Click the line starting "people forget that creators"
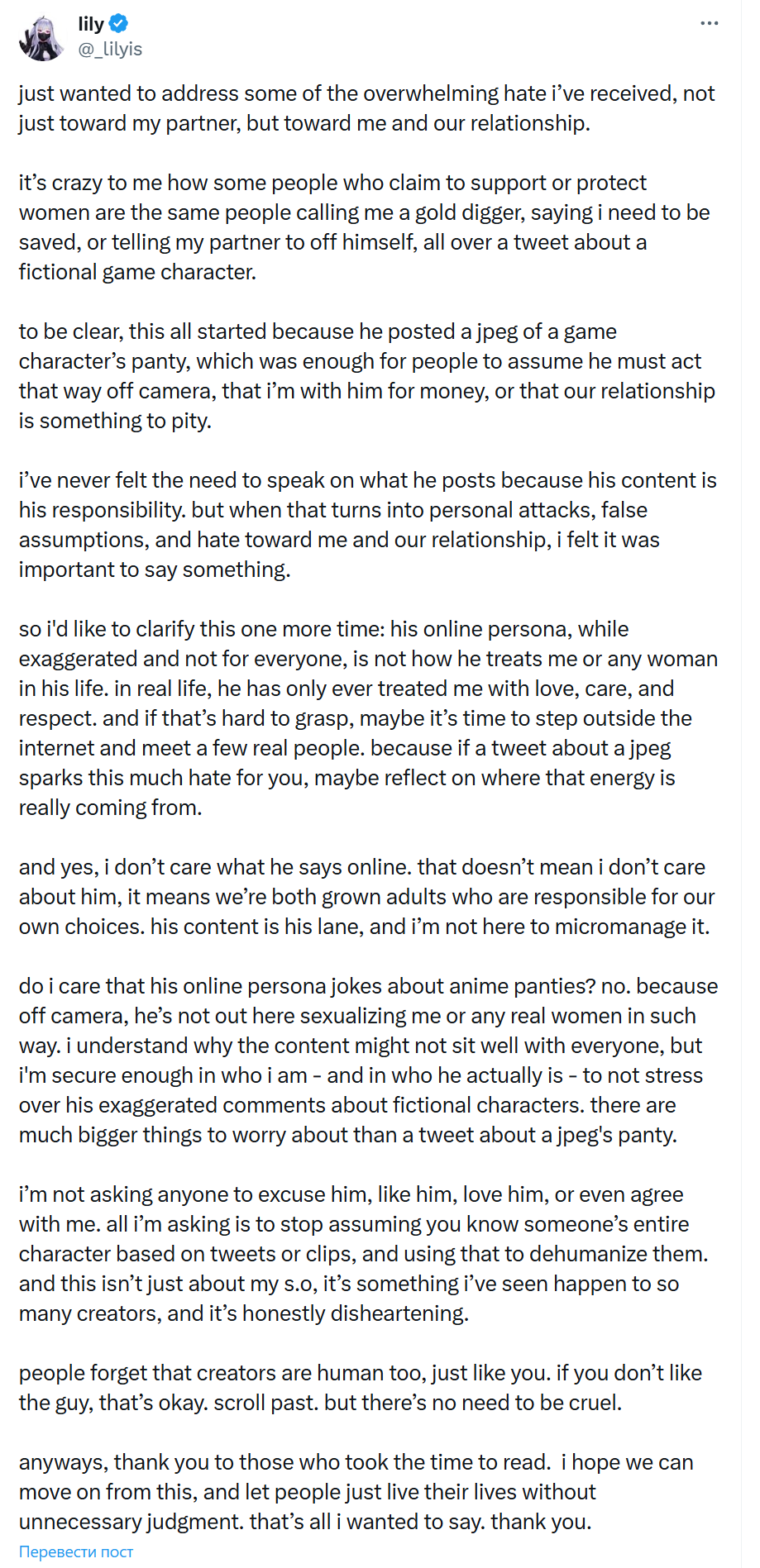This screenshot has width=760, height=1568. coord(361,1373)
